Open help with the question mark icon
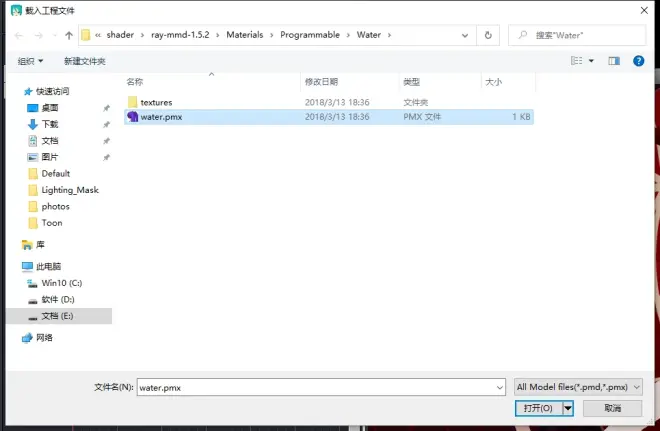660x431 pixels. click(639, 61)
